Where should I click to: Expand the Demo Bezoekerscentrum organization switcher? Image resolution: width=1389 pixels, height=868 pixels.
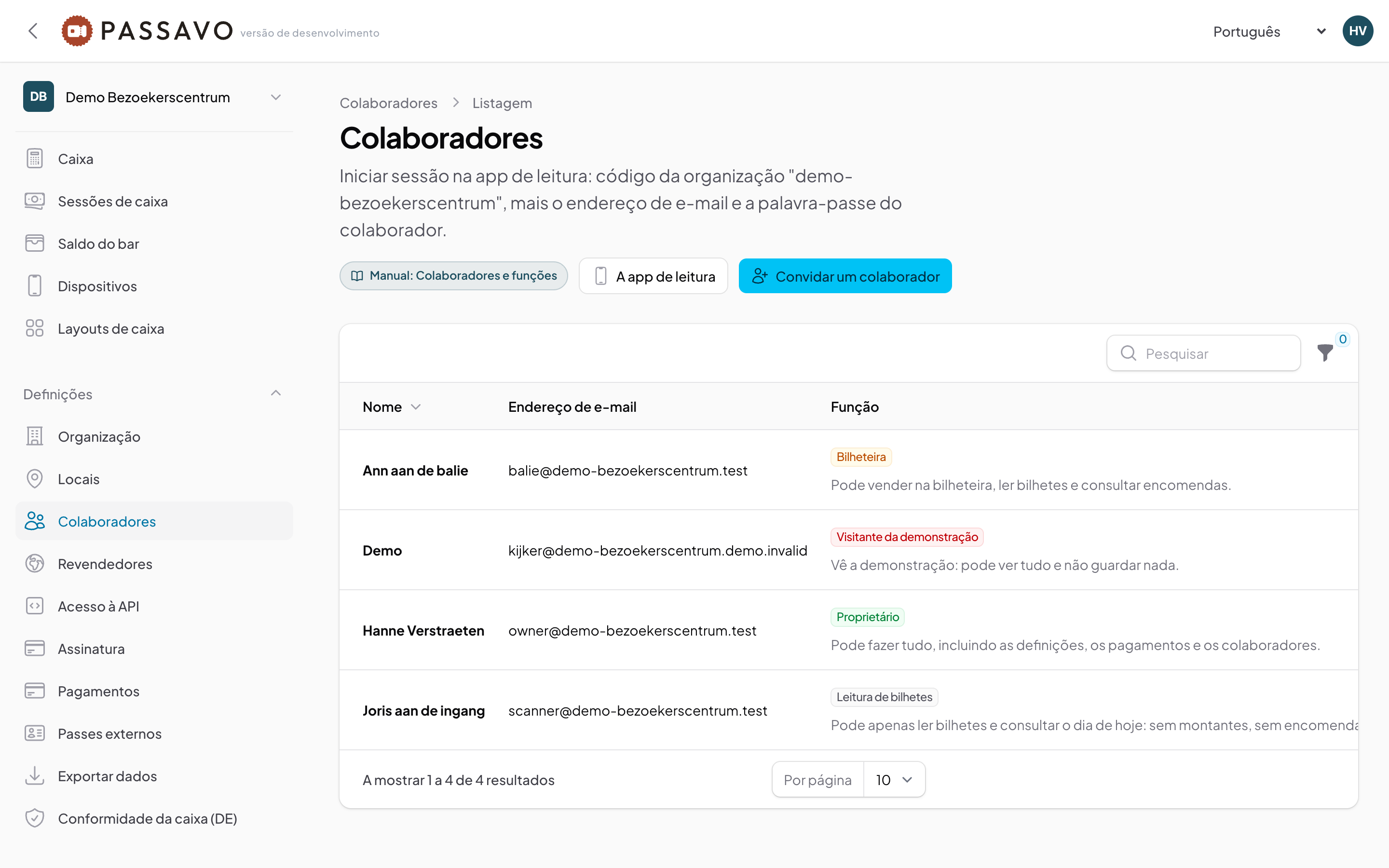(154, 97)
